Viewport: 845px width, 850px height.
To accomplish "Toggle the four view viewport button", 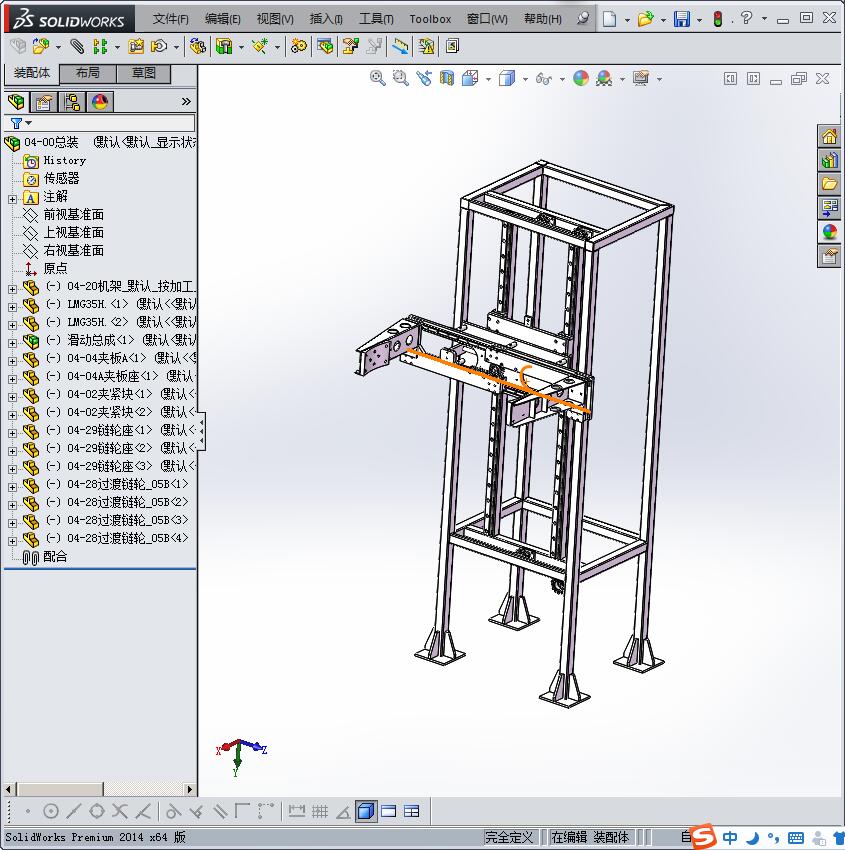I will (412, 811).
